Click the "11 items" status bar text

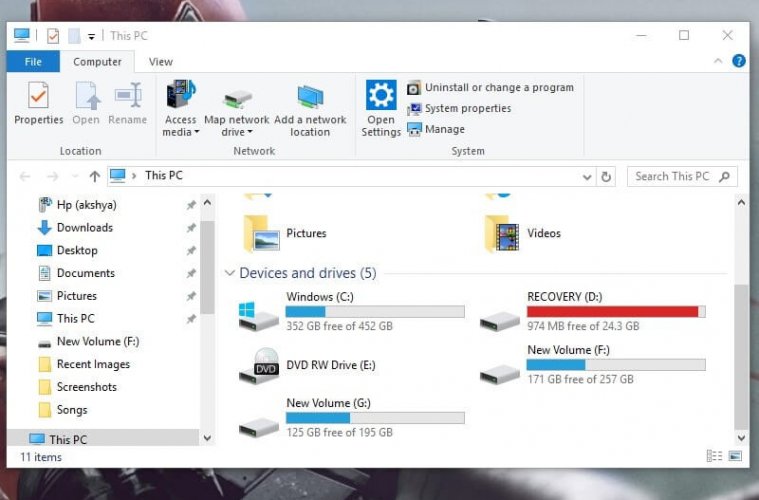click(41, 457)
